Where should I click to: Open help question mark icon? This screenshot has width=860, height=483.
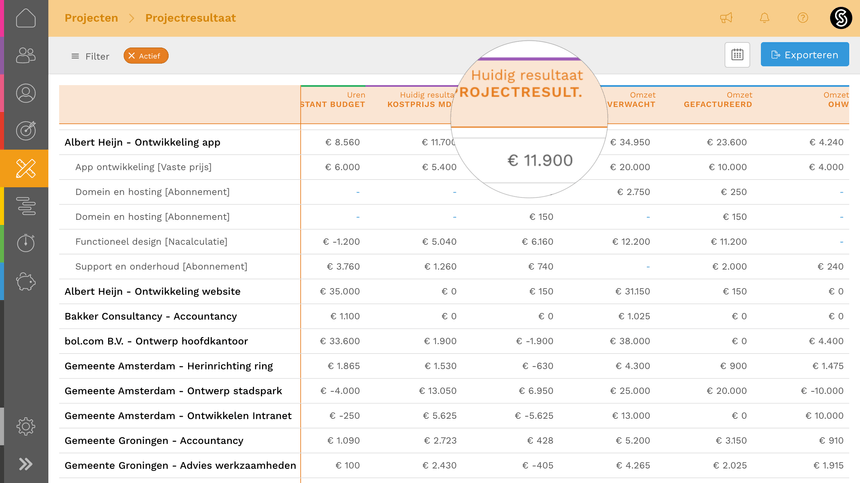click(802, 18)
